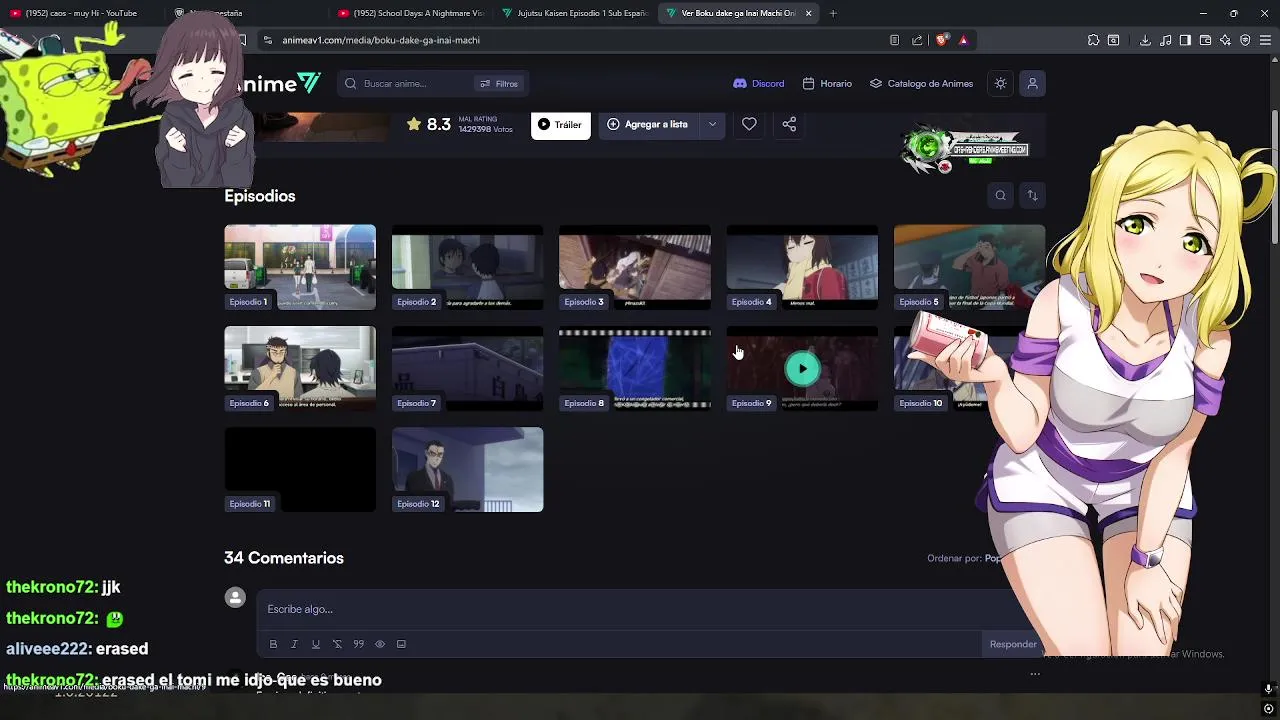Toggle strikethrough formatting in comment editor
Image resolution: width=1280 pixels, height=720 pixels.
pos(337,644)
